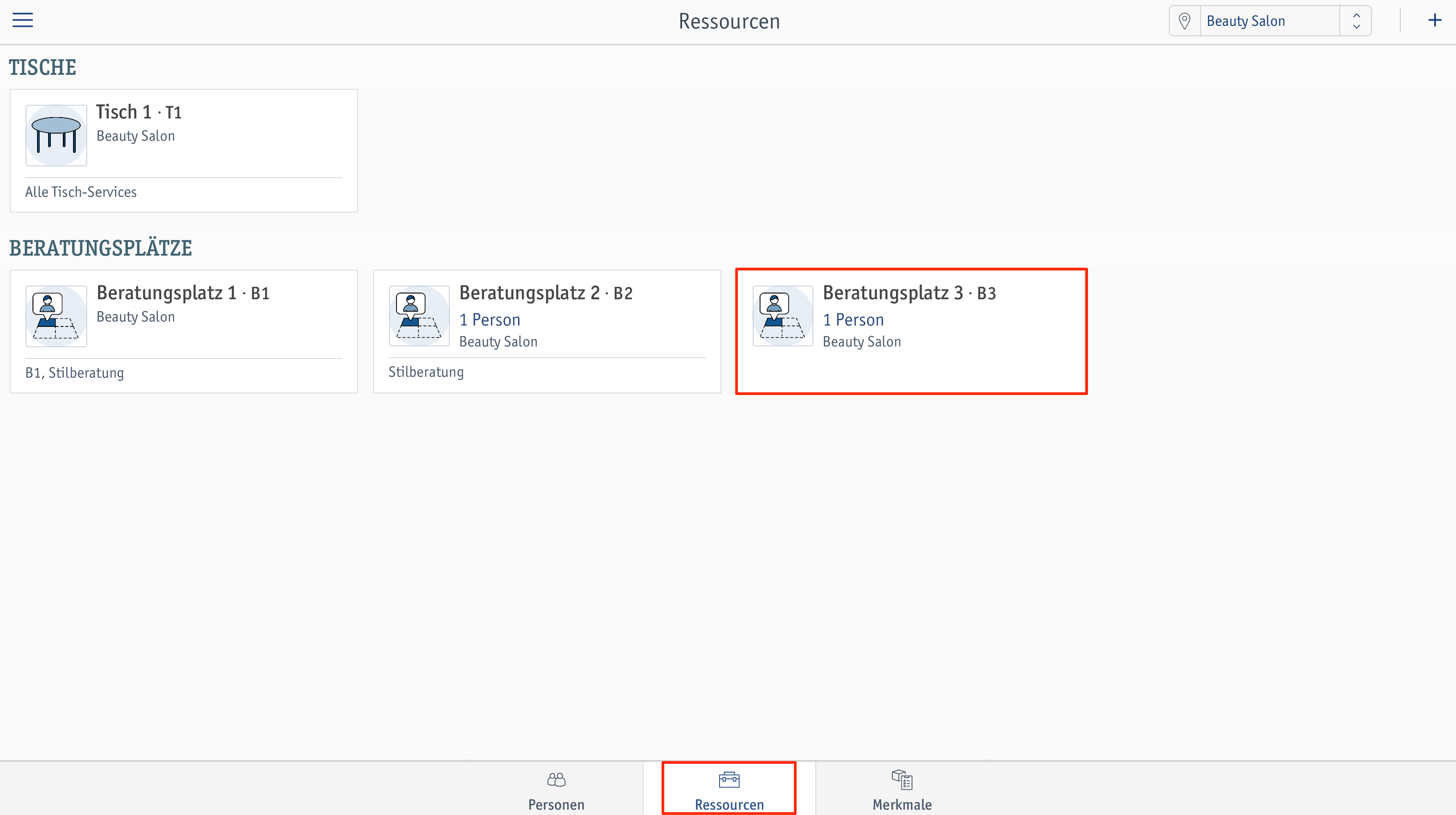Click 'Beauty Salon' under Beratungsplatz 3
Image resolution: width=1456 pixels, height=815 pixels.
pyautogui.click(x=862, y=342)
